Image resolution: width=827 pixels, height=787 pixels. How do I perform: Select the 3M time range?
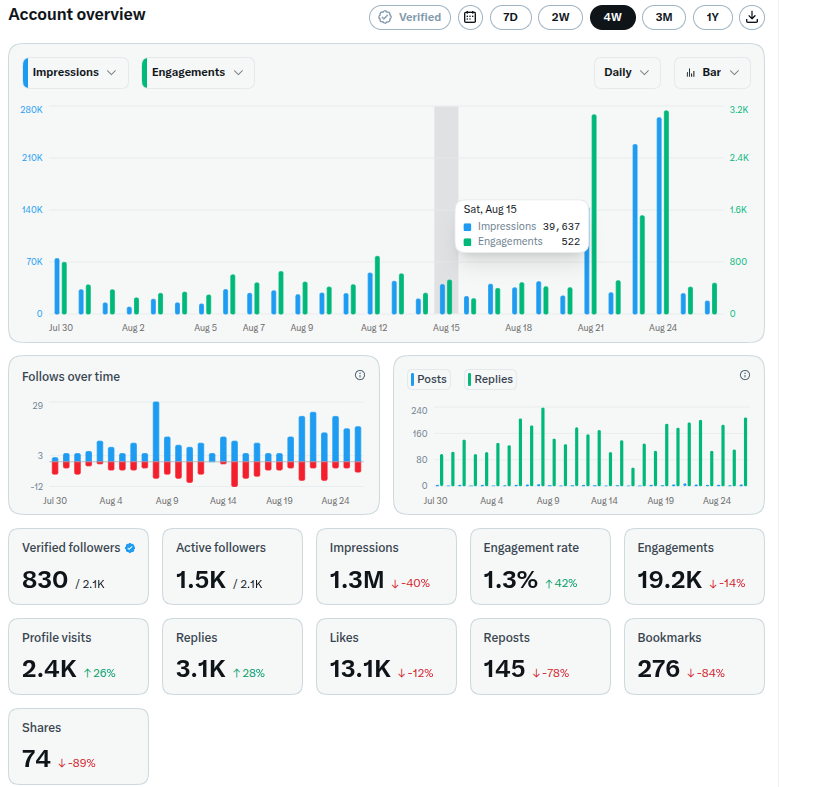(664, 17)
